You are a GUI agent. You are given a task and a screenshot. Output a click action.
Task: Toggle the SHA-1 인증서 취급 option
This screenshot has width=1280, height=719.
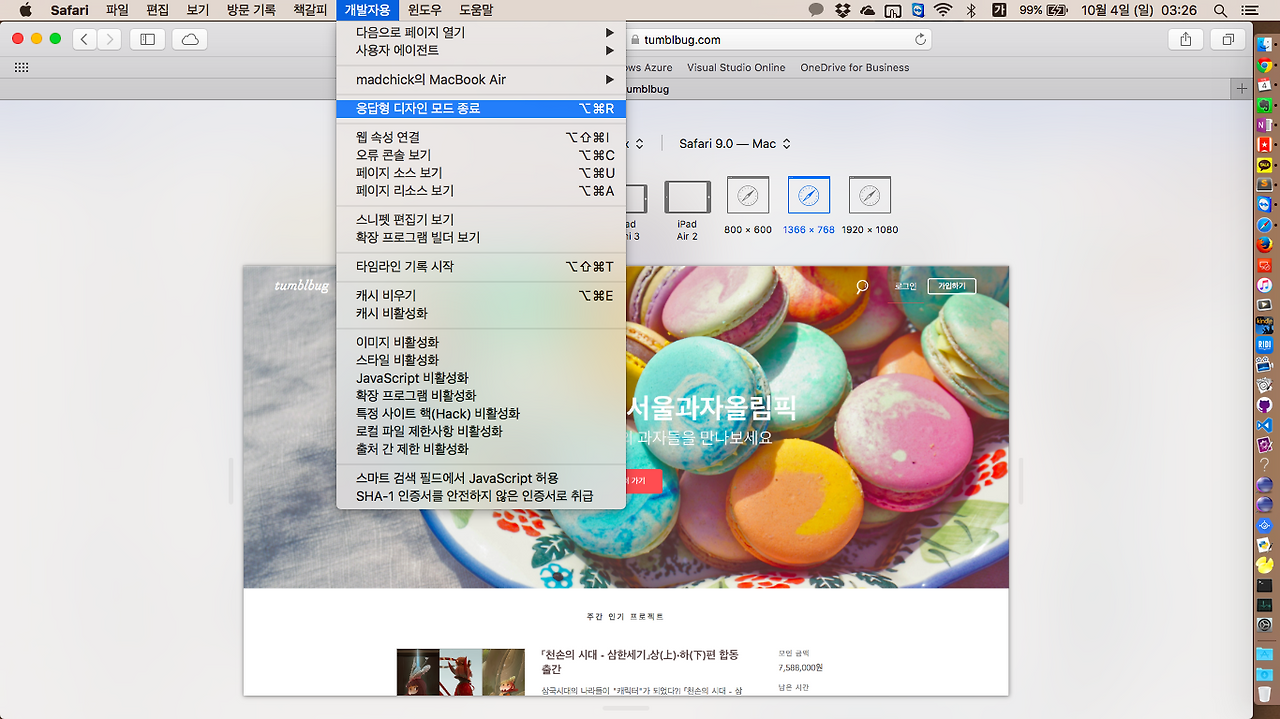pos(481,497)
